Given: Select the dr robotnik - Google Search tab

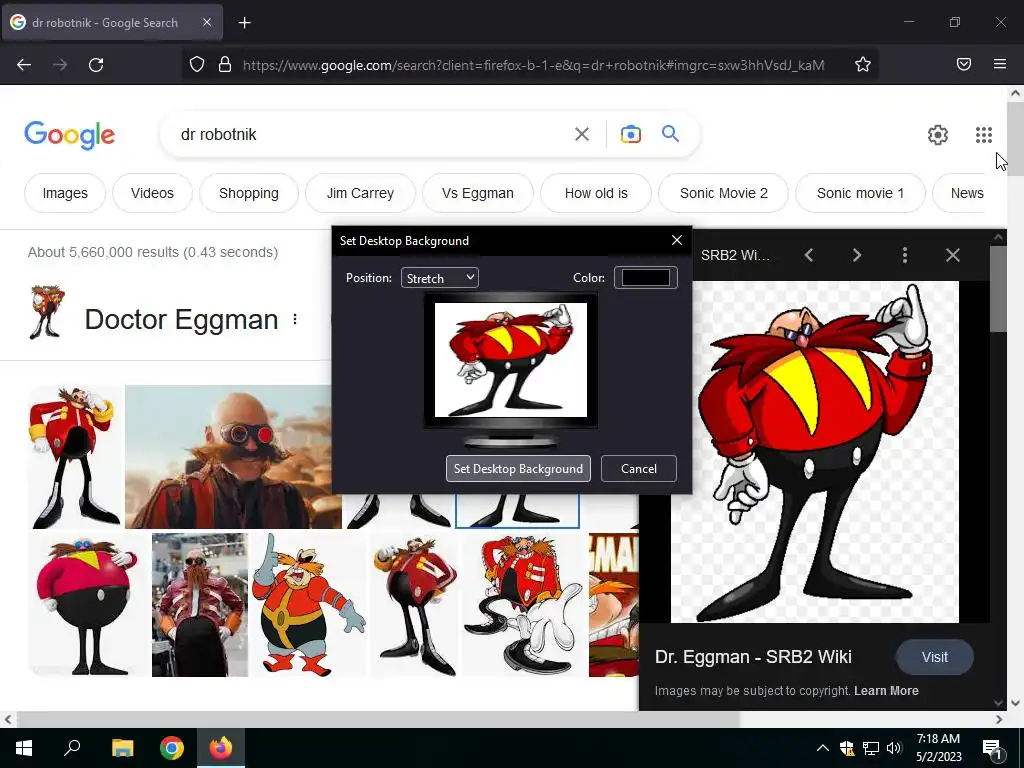Looking at the screenshot, I should pos(112,23).
